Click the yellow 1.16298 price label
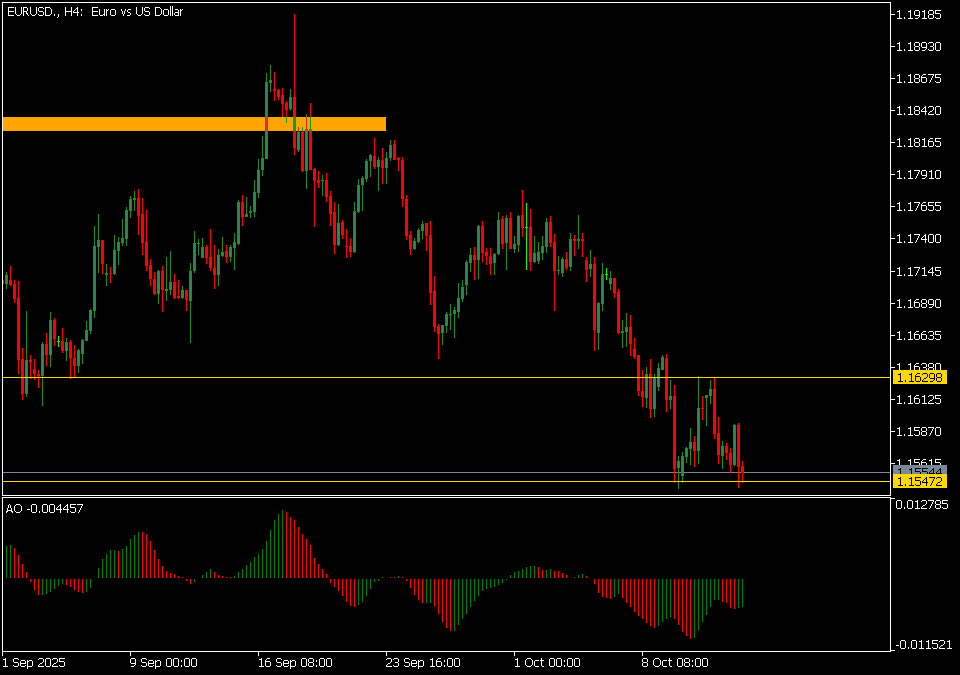This screenshot has width=960, height=675. [x=919, y=378]
